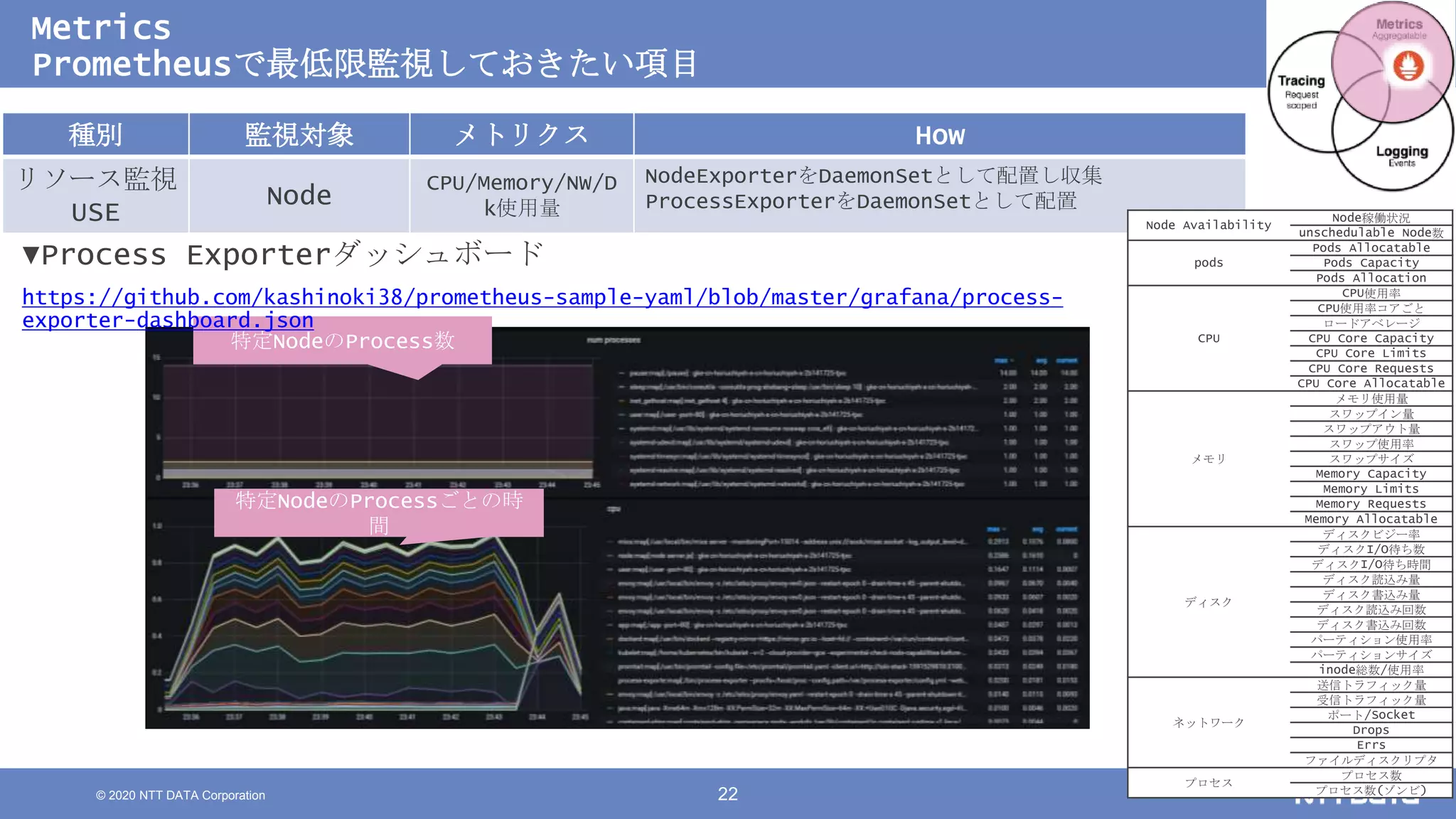Select the CPU使用率コアごと row
Viewport: 1456px width, 819px height.
[1371, 309]
